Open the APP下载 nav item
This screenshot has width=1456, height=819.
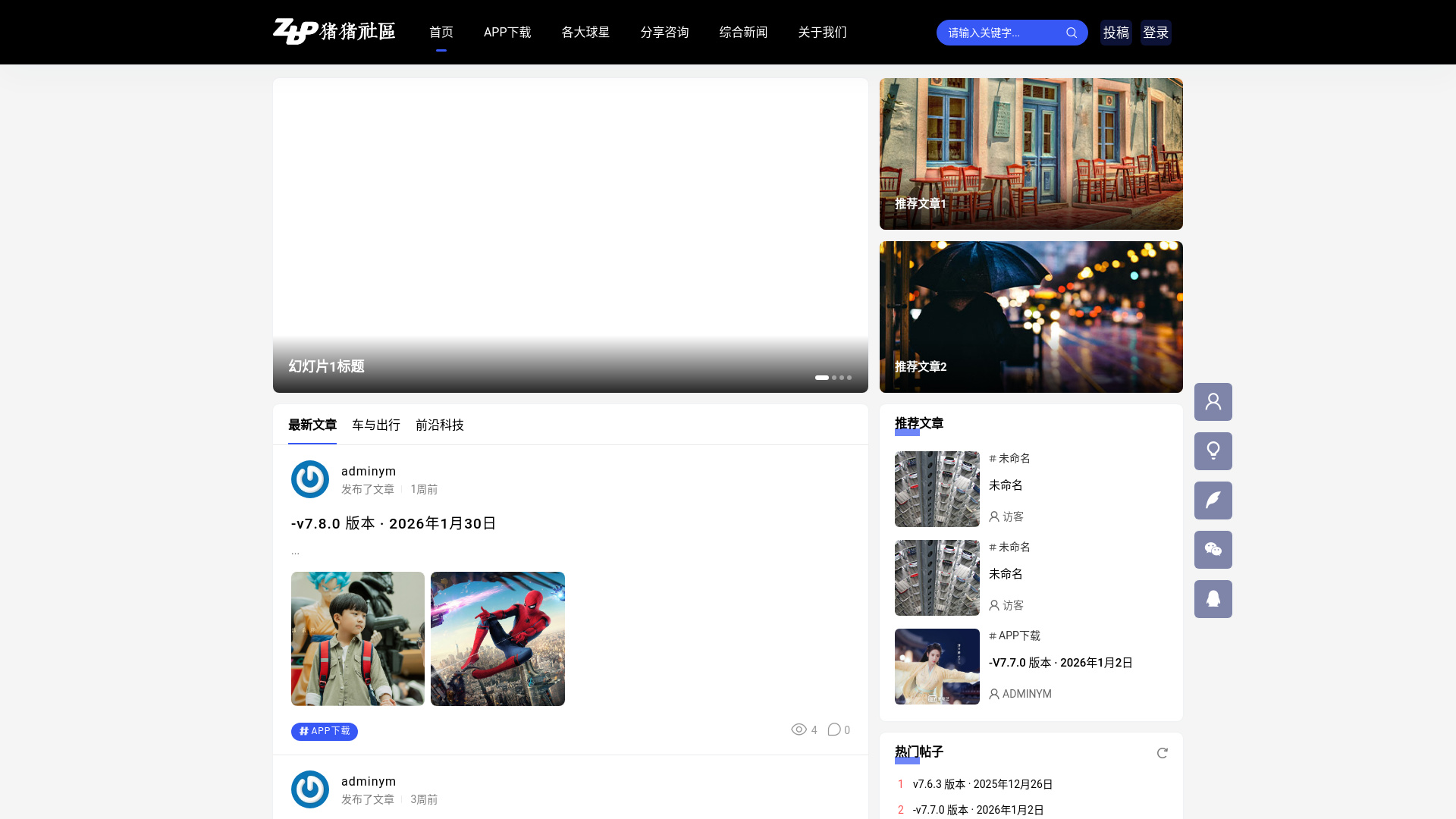pyautogui.click(x=507, y=33)
